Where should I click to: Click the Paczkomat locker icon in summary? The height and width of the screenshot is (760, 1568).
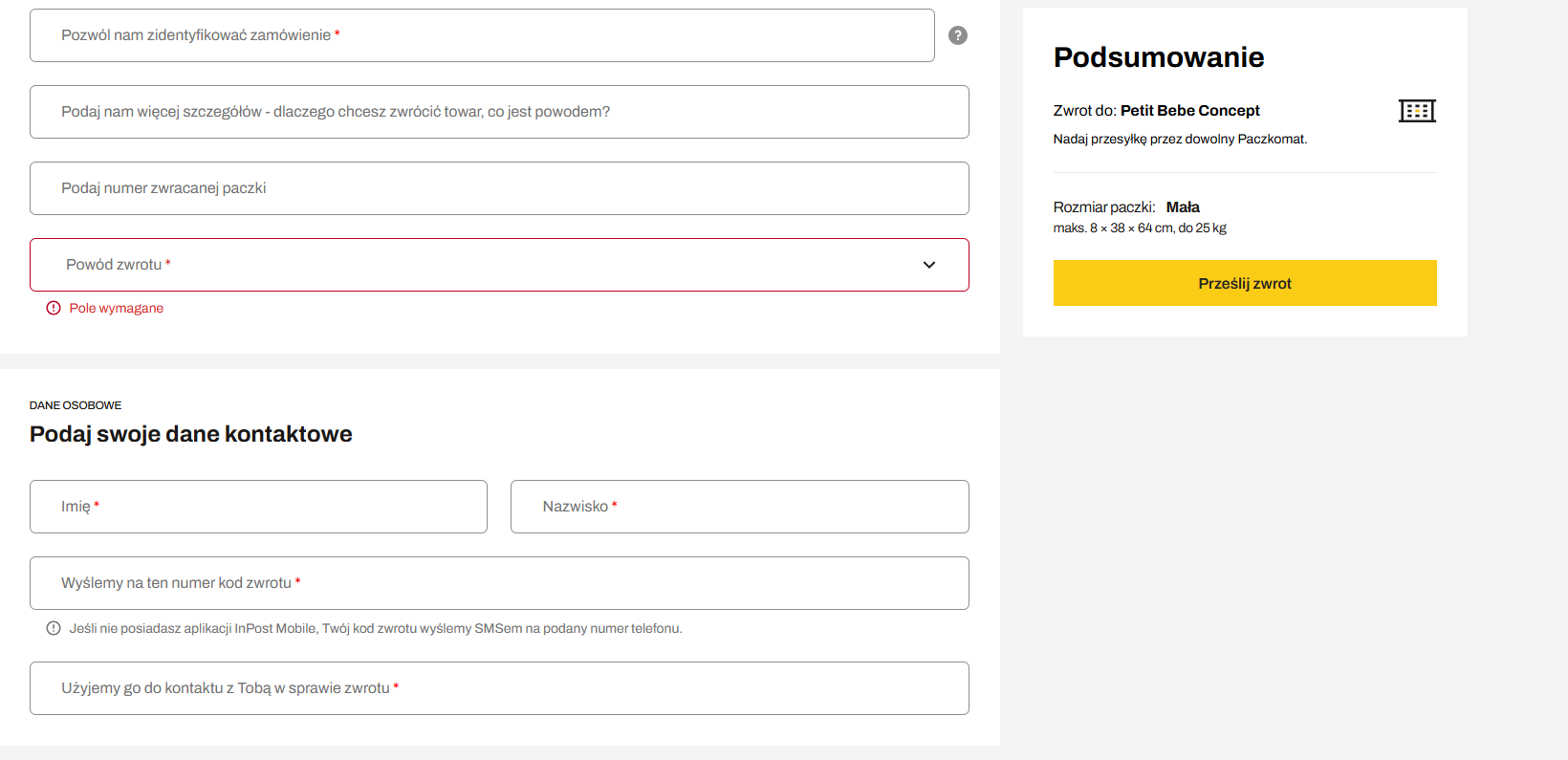pos(1416,111)
